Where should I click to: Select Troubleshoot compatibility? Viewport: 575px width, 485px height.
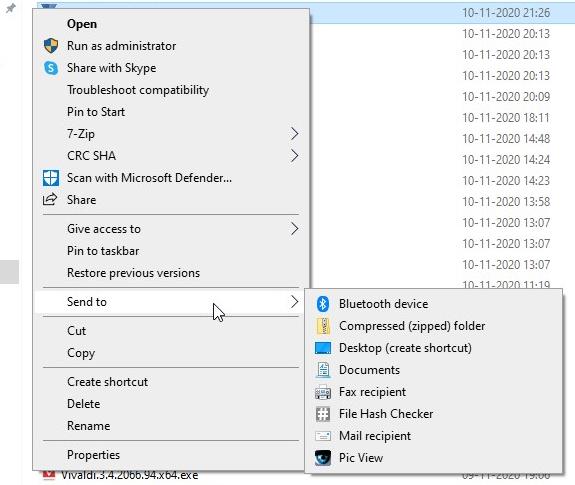click(x=171, y=90)
